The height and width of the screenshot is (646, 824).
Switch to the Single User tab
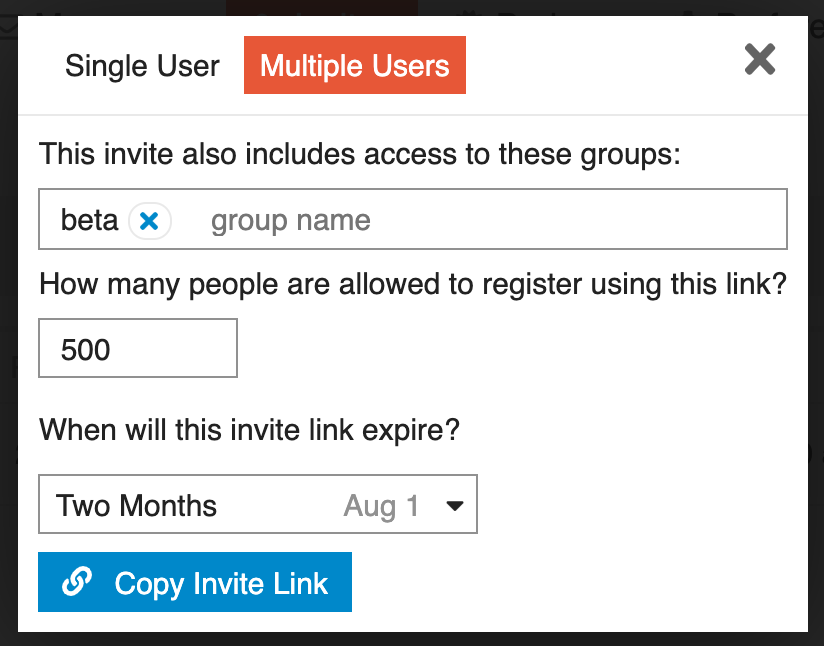(x=142, y=66)
